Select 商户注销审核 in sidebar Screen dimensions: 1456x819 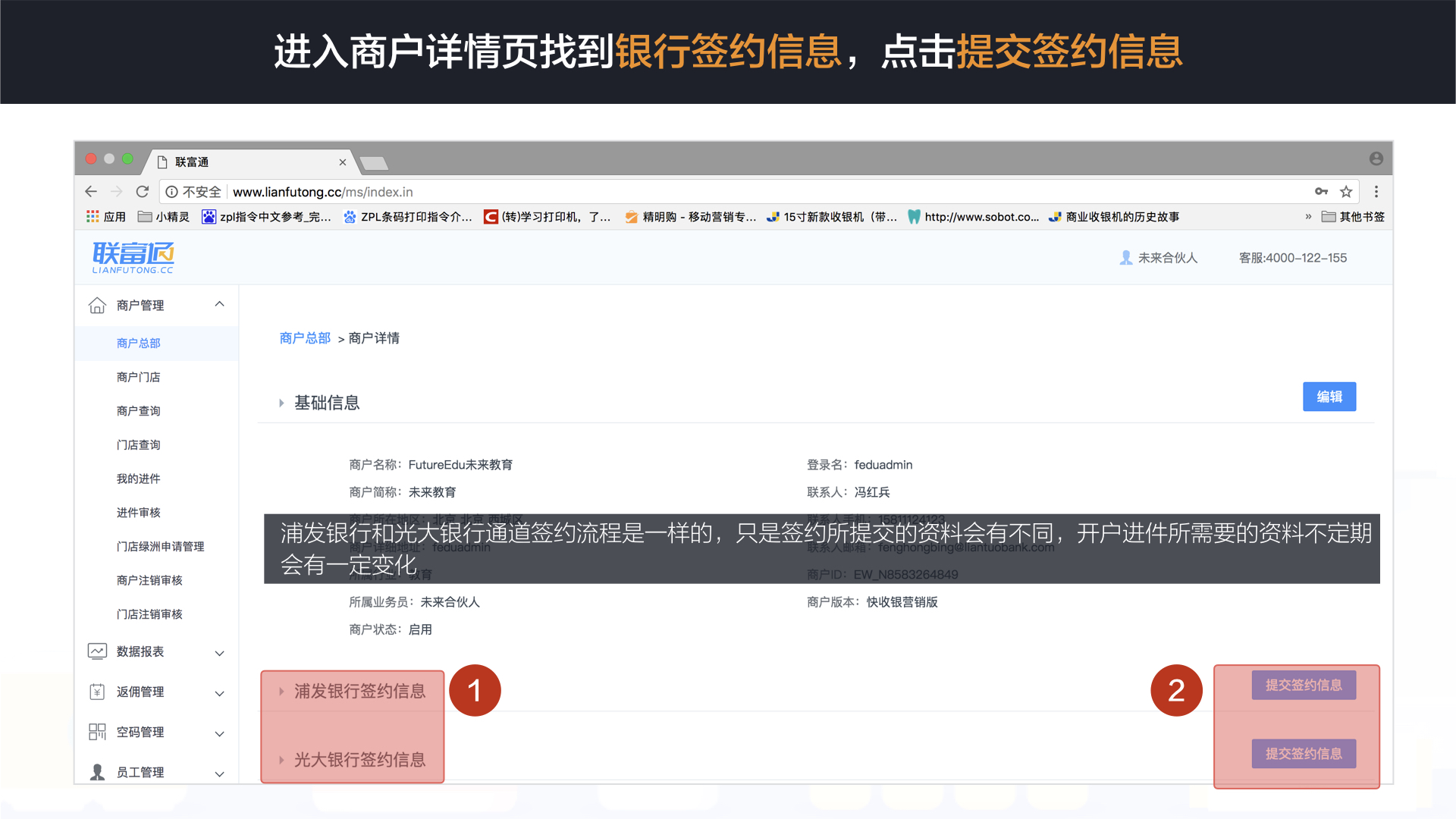[x=149, y=580]
